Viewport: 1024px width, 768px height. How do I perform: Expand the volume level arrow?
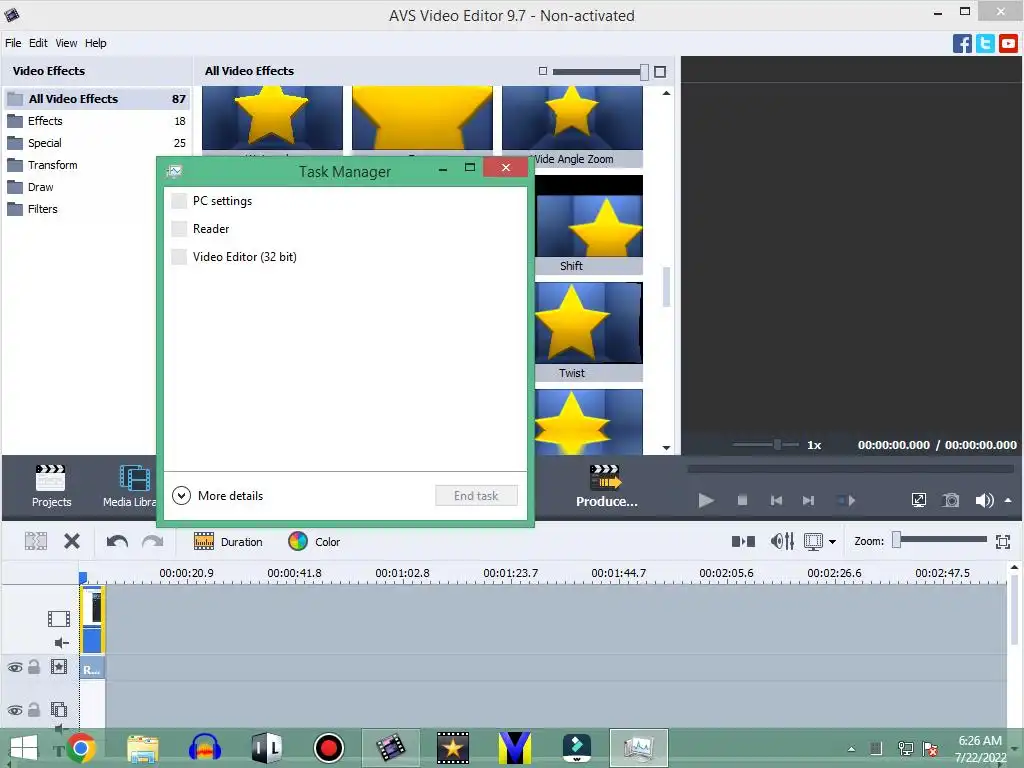[1008, 500]
